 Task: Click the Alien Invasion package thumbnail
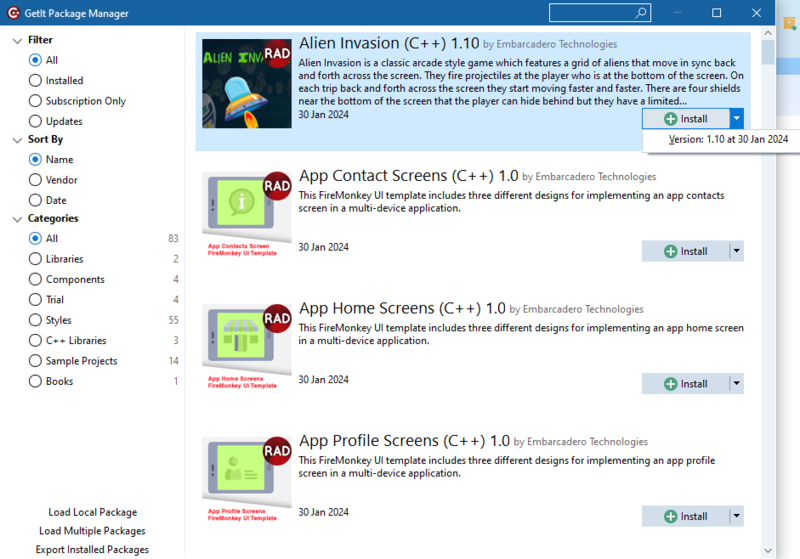(247, 84)
